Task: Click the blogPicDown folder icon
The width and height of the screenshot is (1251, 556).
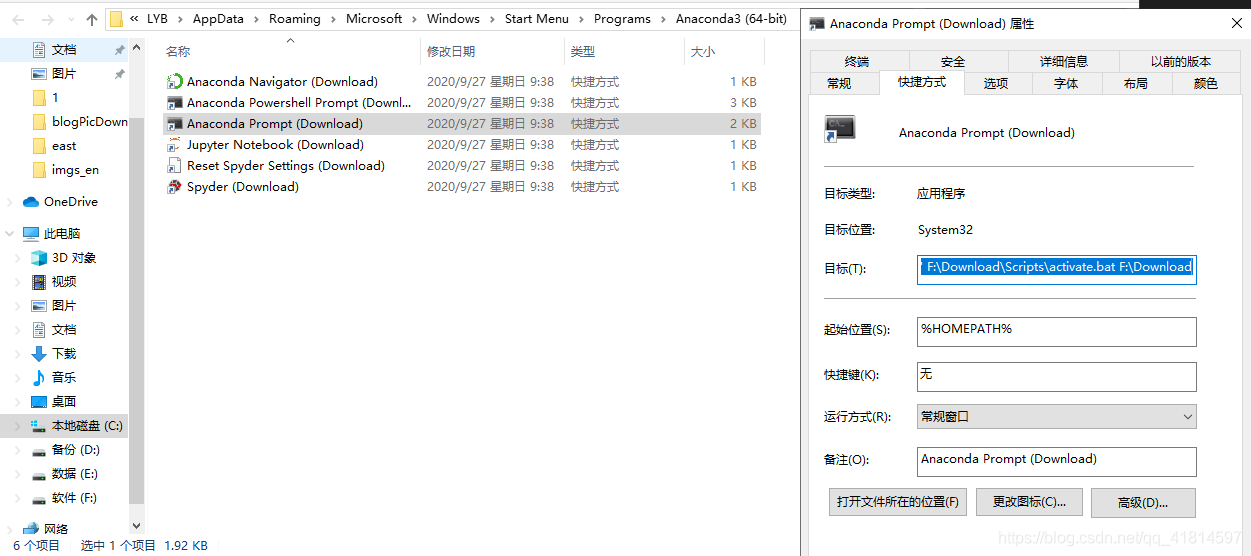Action: click(x=39, y=122)
